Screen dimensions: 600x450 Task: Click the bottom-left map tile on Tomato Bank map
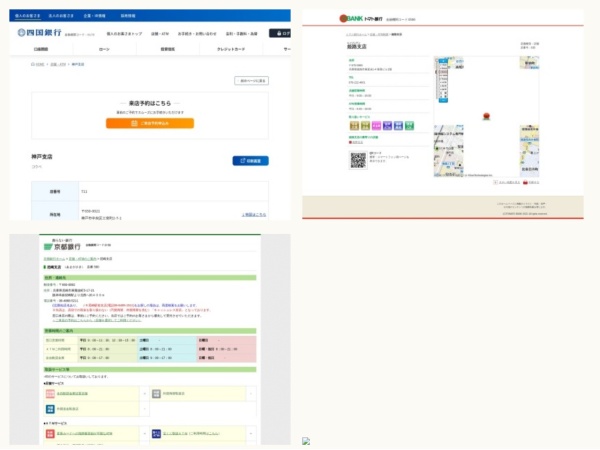[x=448, y=151]
